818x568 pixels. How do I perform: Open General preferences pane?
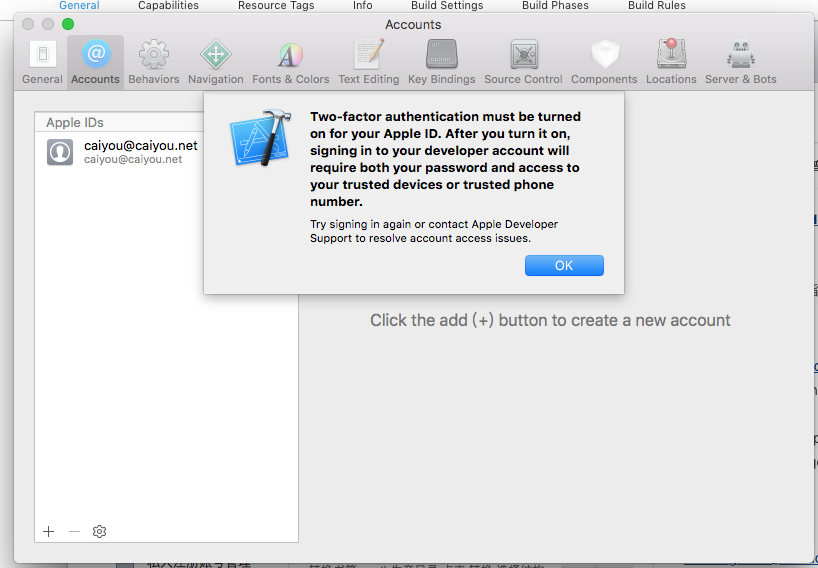pyautogui.click(x=42, y=62)
